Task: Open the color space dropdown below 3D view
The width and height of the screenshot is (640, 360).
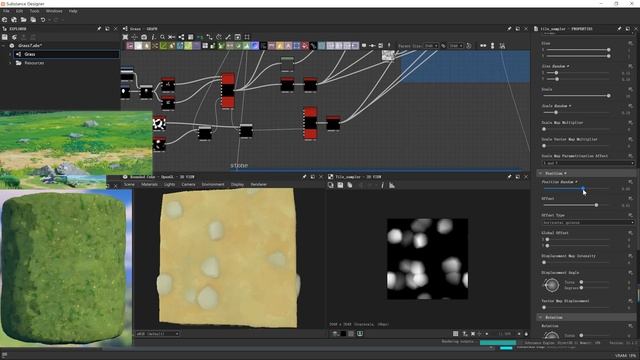Action: click(158, 333)
